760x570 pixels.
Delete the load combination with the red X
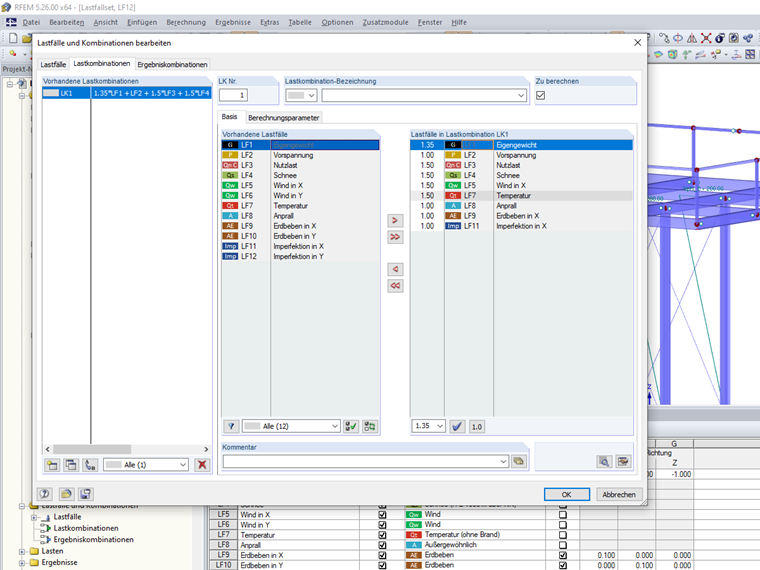click(202, 465)
